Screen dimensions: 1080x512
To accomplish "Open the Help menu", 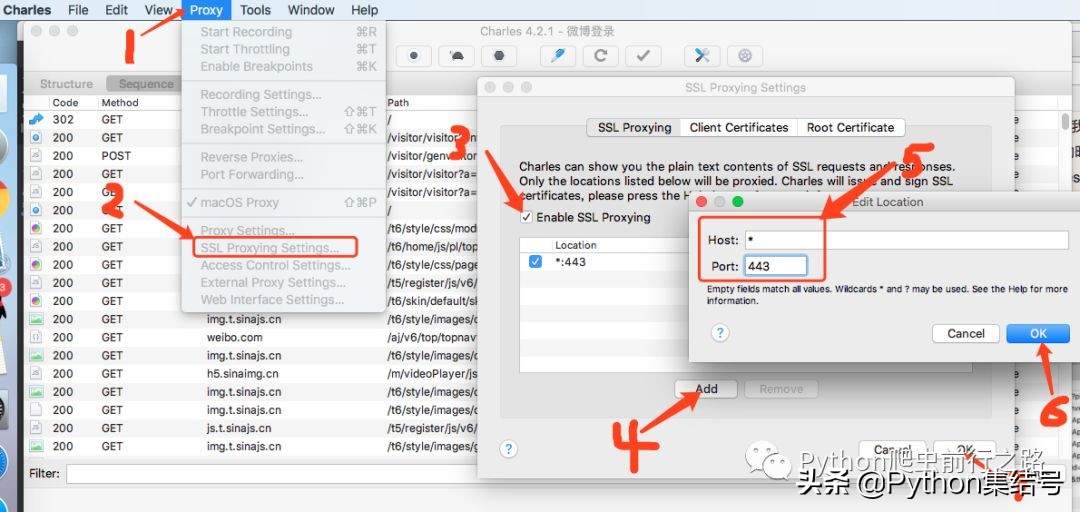I will click(x=364, y=10).
